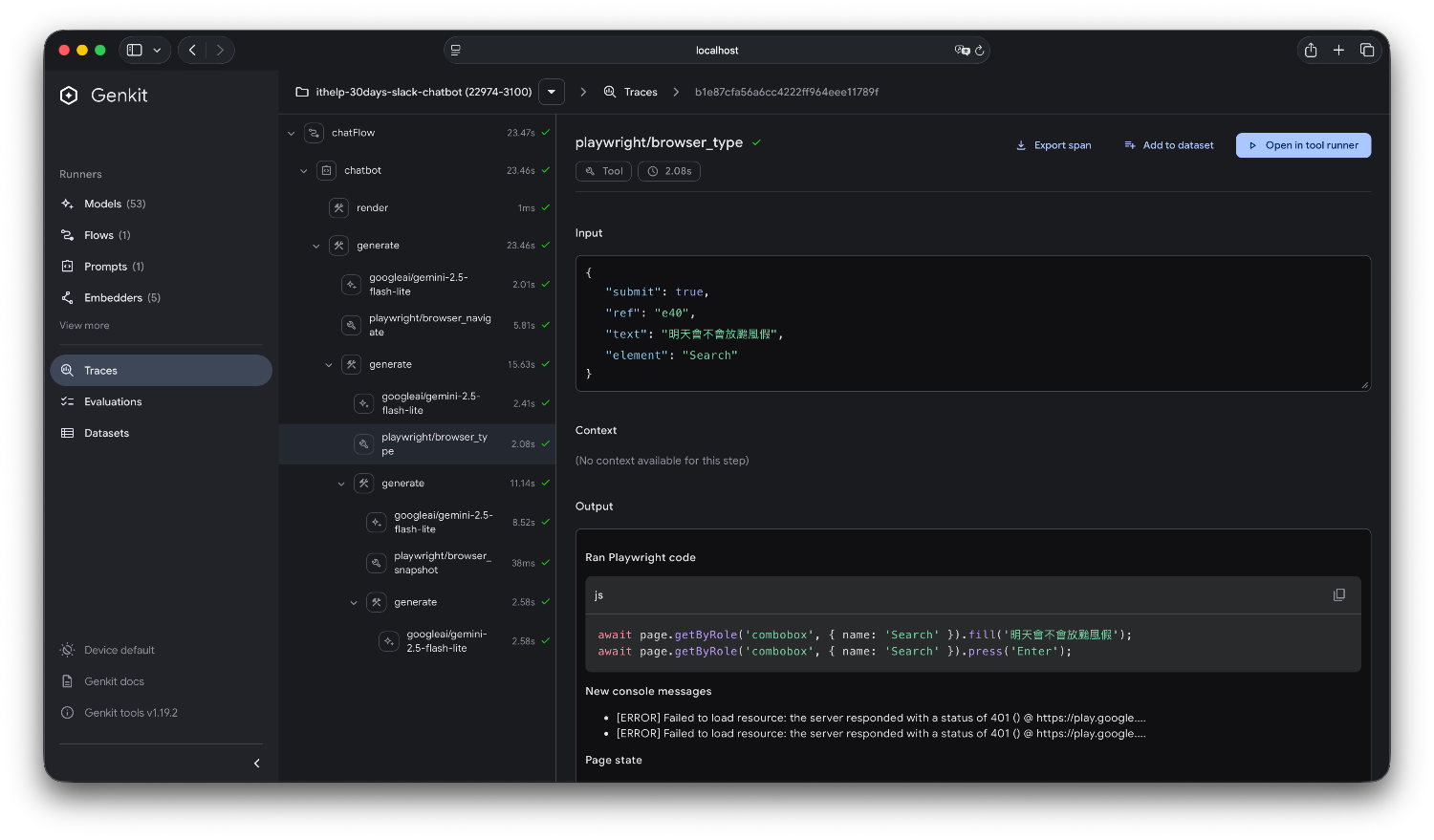Open the project selector dropdown arrow
Viewport: 1434px width, 840px height.
pyautogui.click(x=552, y=92)
